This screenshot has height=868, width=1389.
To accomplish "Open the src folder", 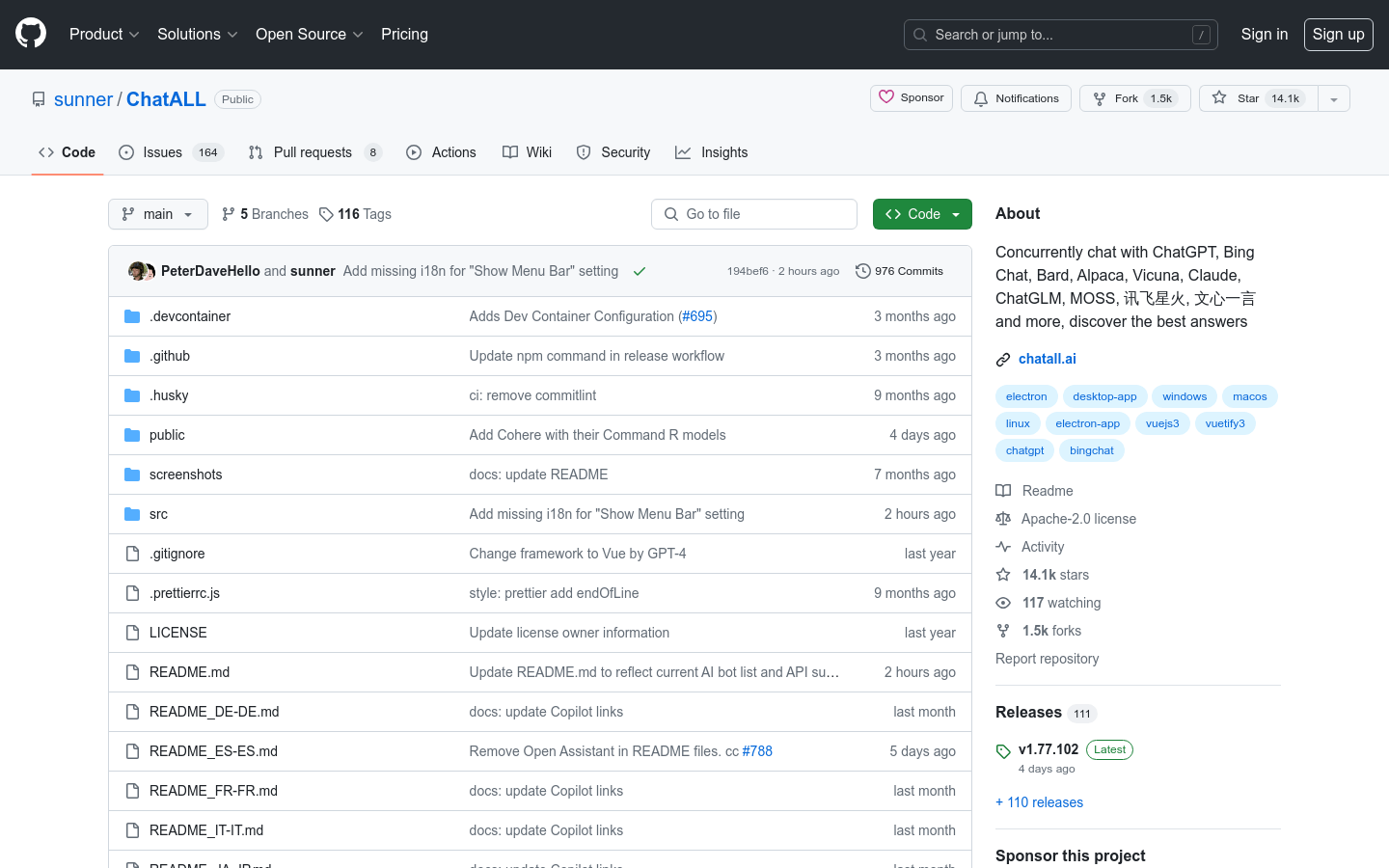I will [x=158, y=514].
